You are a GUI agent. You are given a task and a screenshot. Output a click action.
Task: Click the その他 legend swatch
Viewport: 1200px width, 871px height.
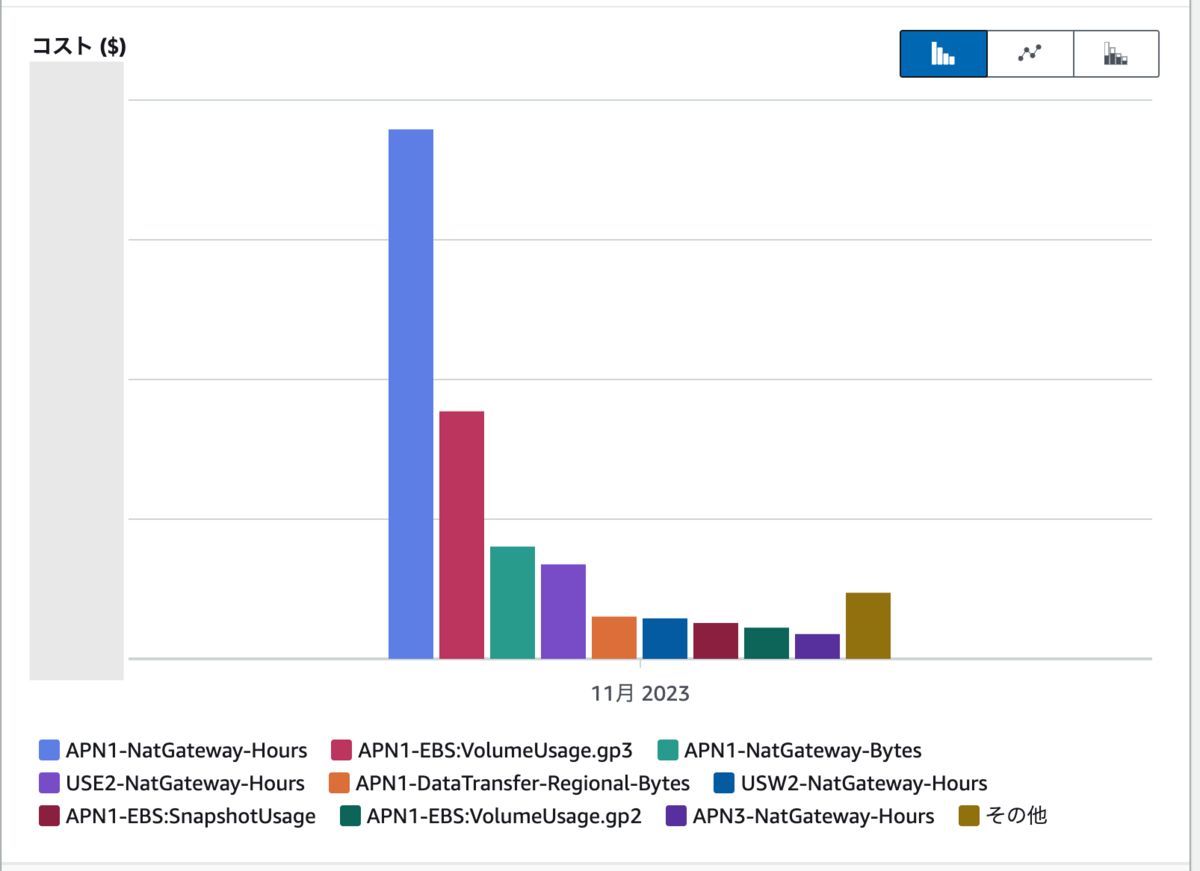coord(969,816)
